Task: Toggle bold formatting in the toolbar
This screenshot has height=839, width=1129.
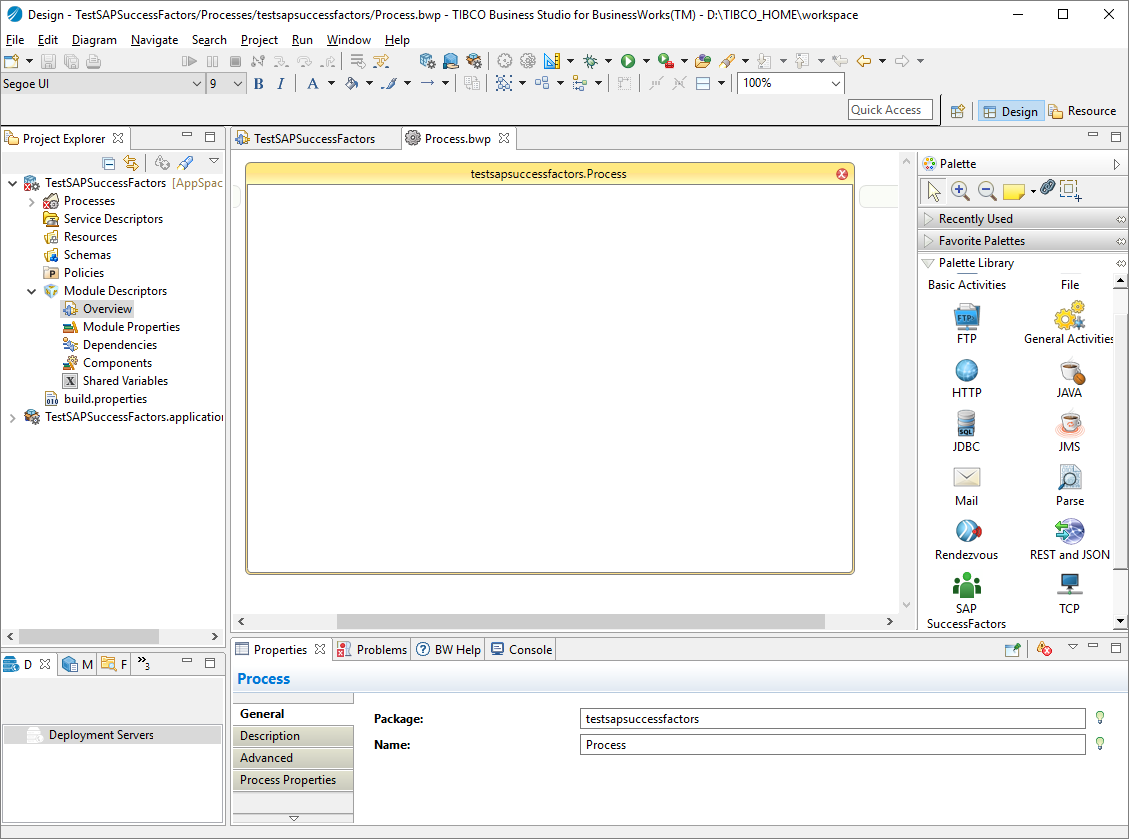Action: click(258, 84)
